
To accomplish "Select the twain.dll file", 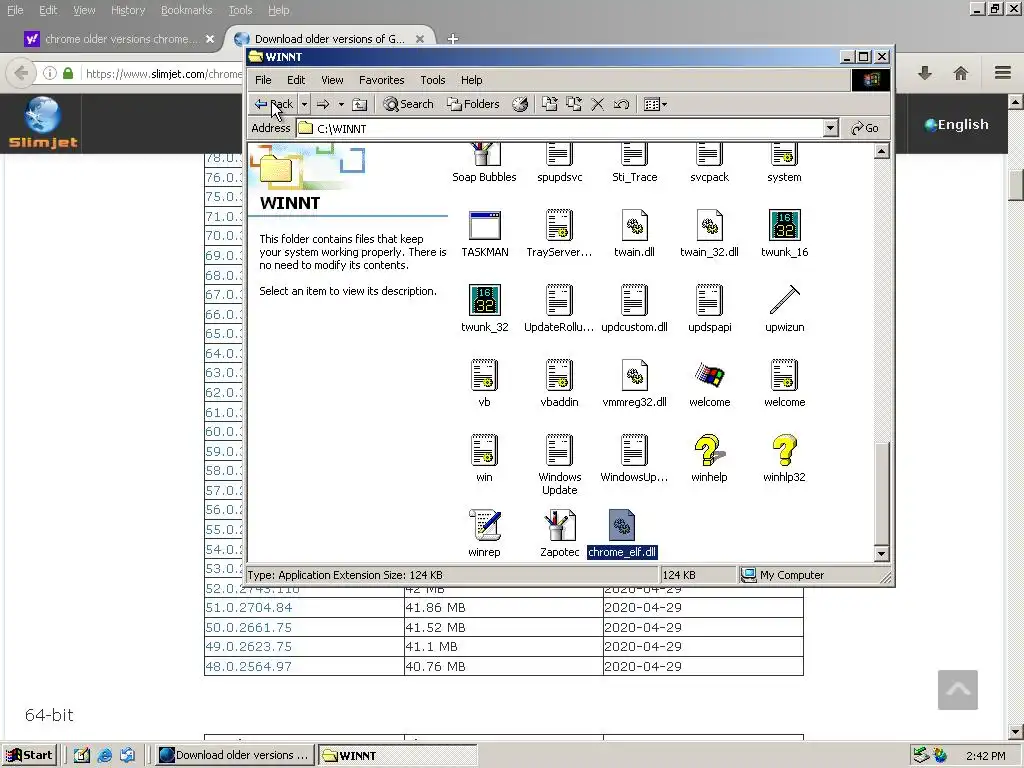I will [634, 234].
